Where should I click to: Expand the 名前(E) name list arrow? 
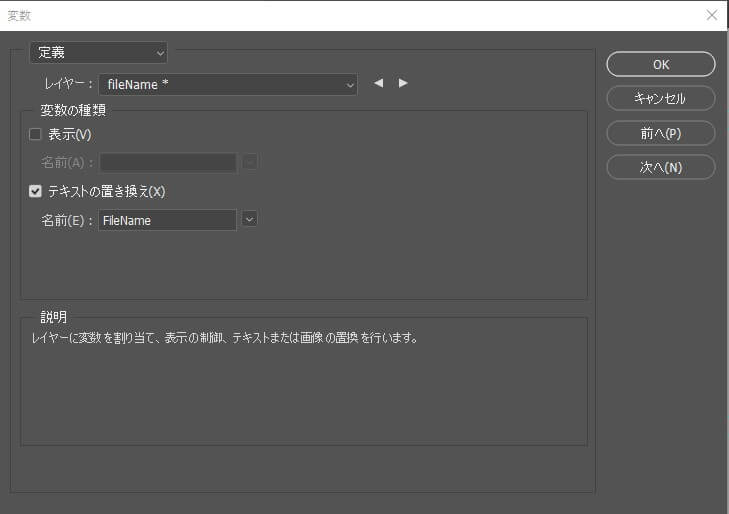(x=250, y=219)
